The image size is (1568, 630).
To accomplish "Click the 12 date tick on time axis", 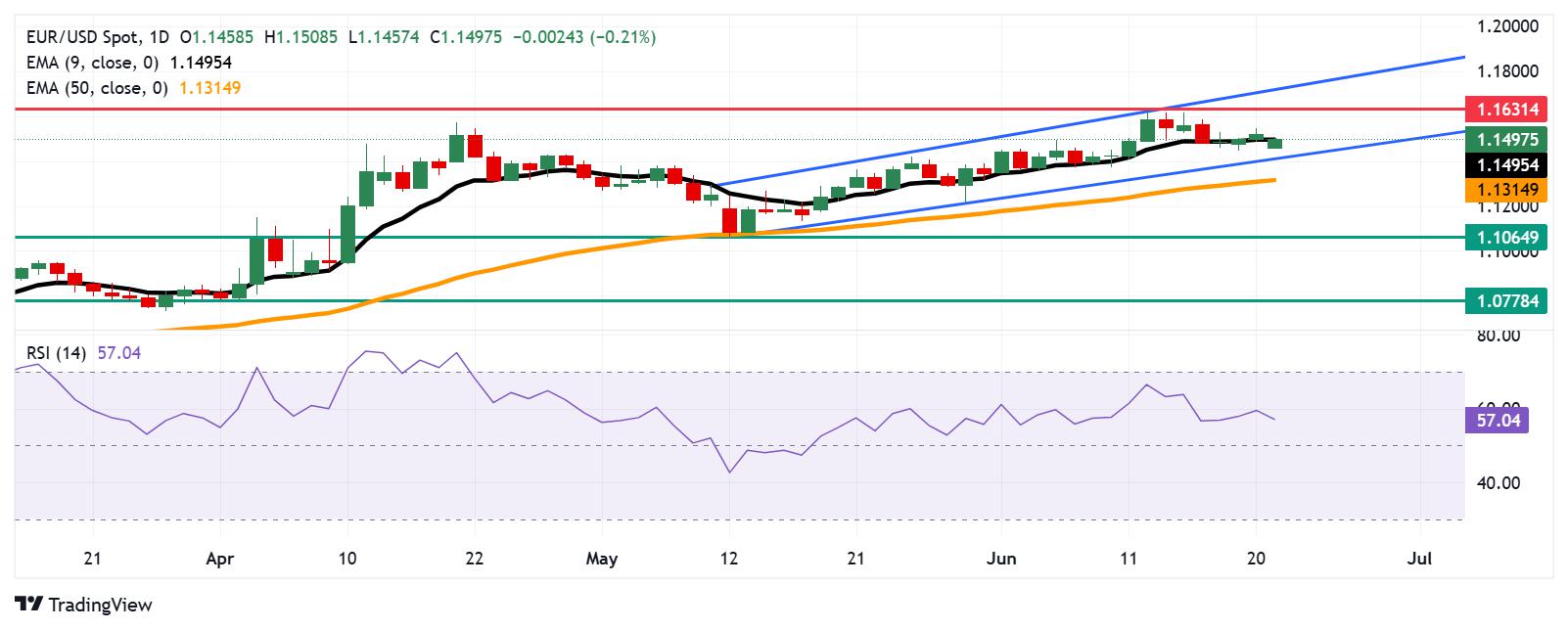I will pyautogui.click(x=728, y=559).
